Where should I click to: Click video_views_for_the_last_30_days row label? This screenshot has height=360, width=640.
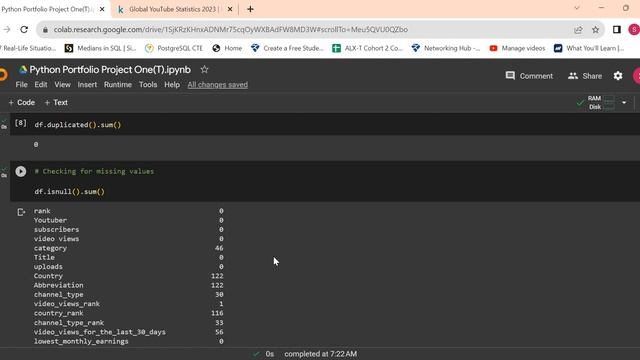[100, 332]
